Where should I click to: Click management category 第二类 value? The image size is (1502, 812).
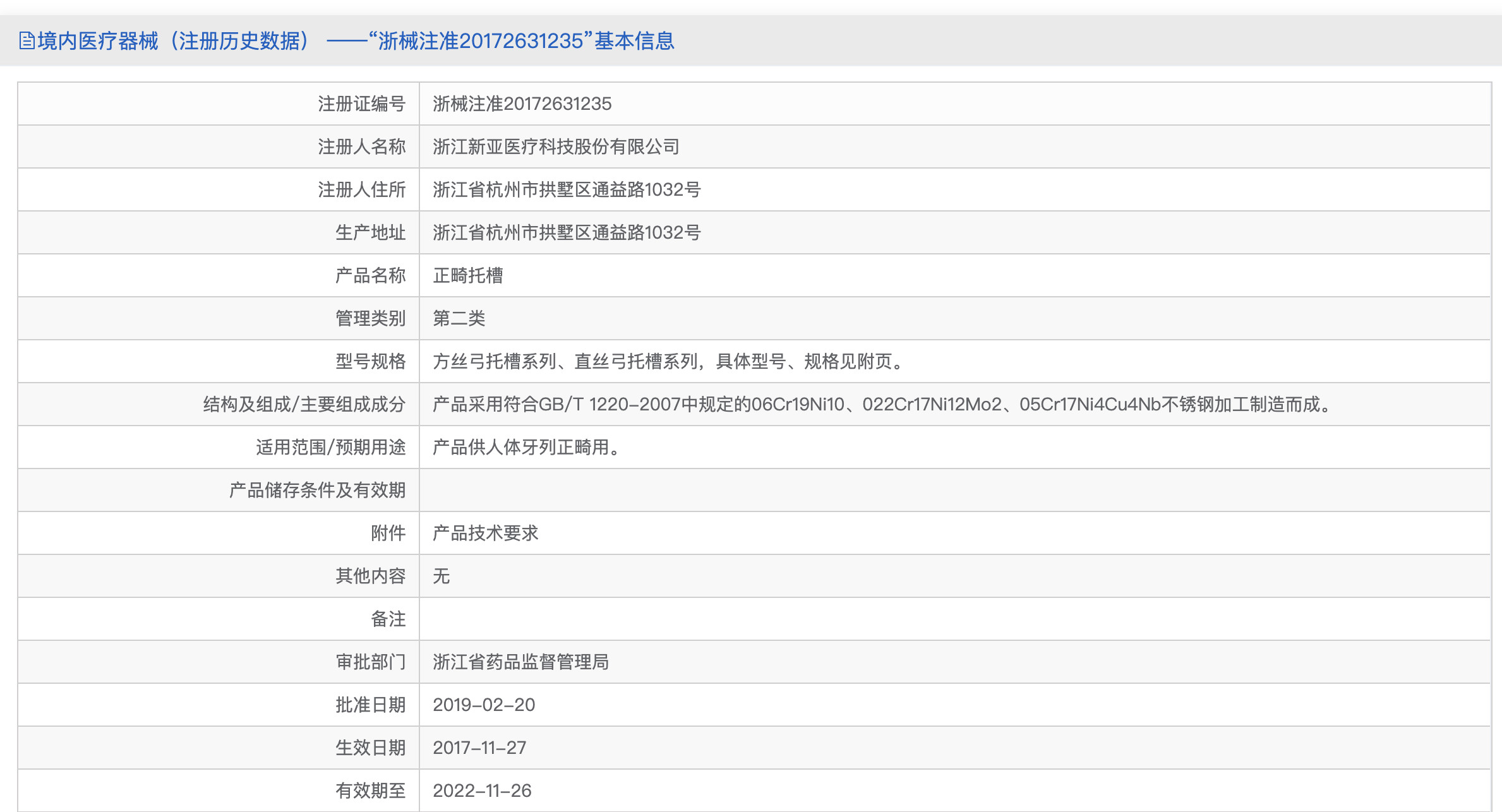pos(459,318)
